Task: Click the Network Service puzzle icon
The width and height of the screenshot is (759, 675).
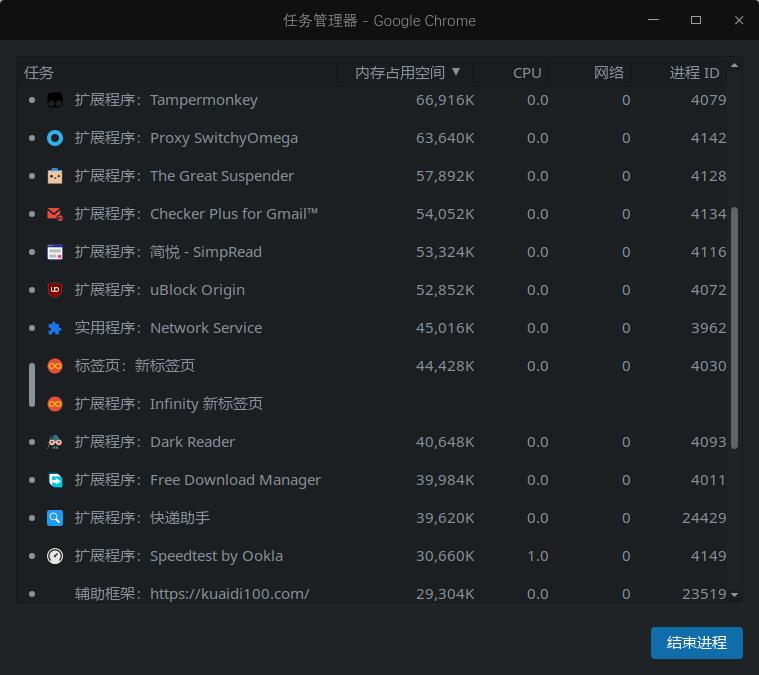Action: click(x=55, y=328)
